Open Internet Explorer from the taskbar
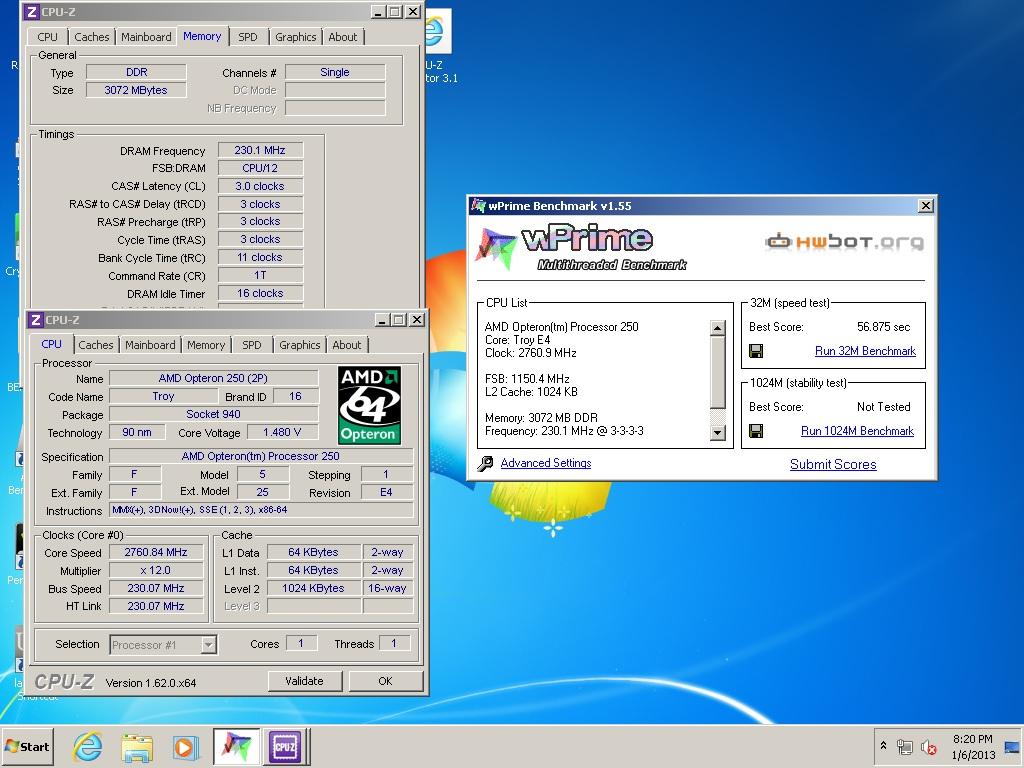 pyautogui.click(x=88, y=746)
